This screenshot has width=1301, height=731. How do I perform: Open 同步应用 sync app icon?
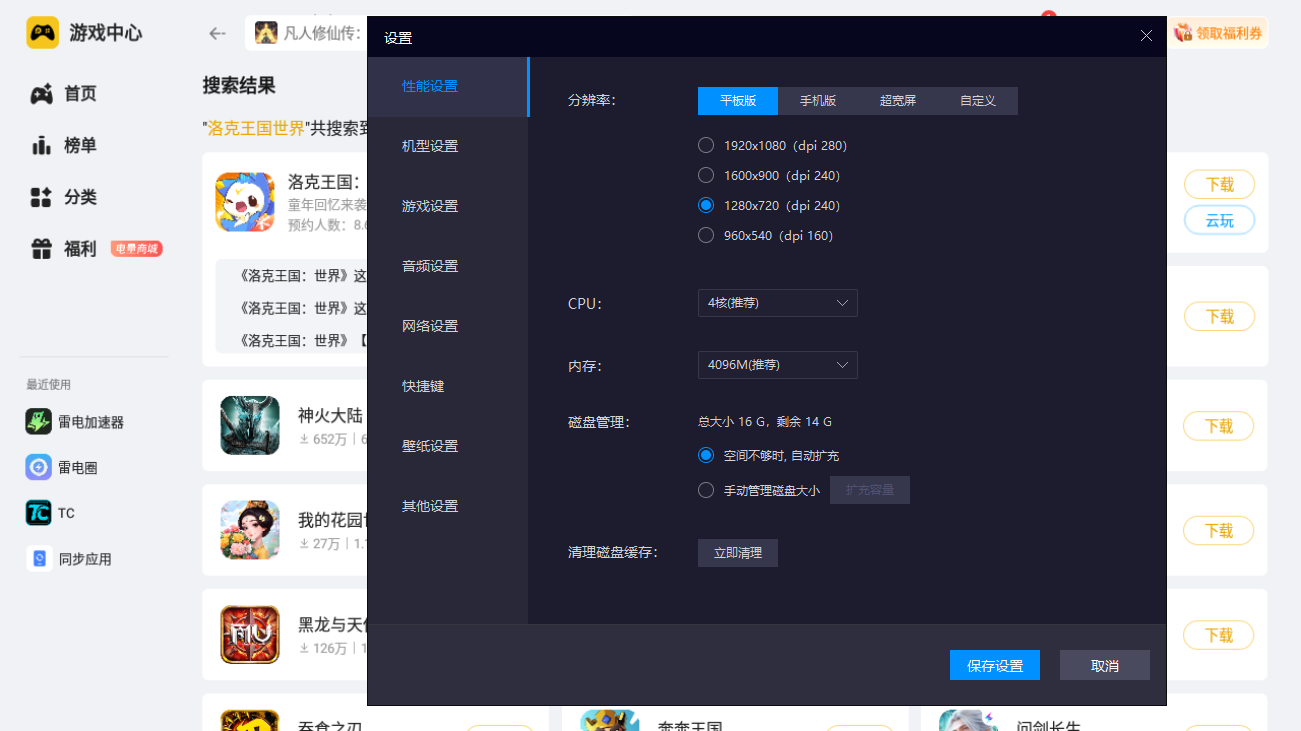(x=39, y=559)
